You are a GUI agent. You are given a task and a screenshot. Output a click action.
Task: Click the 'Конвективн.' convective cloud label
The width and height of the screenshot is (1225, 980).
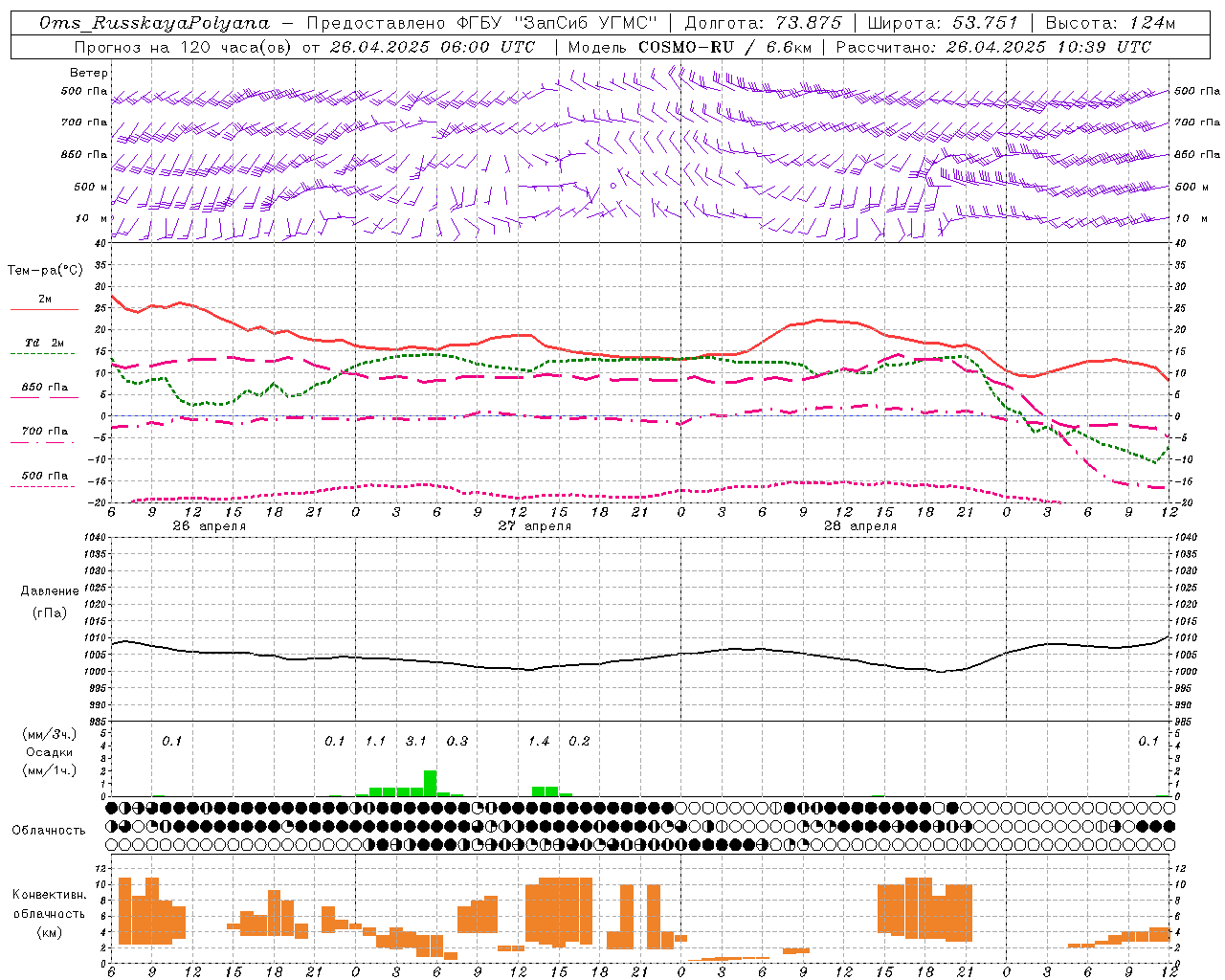tap(49, 895)
